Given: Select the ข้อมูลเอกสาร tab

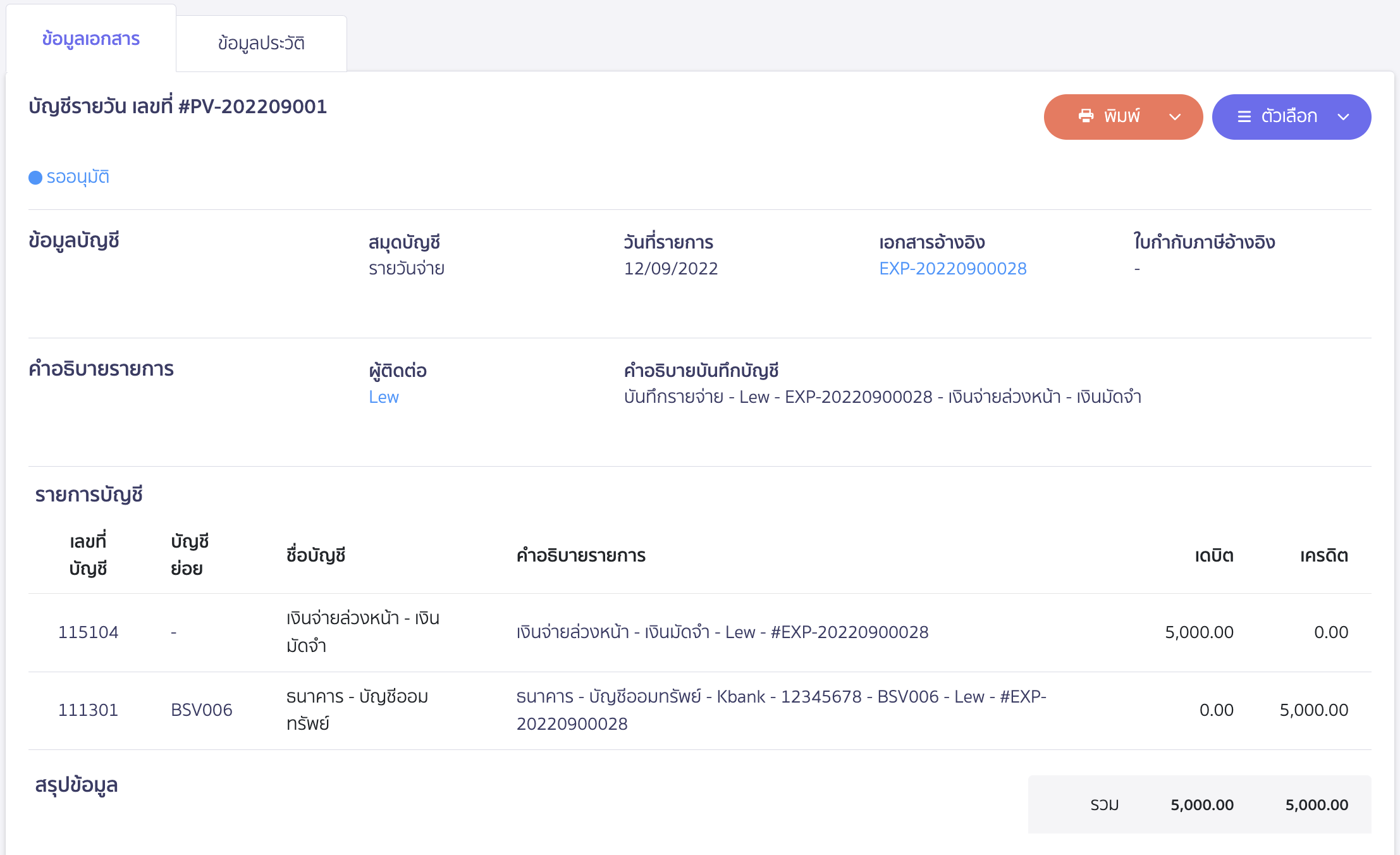Looking at the screenshot, I should (x=91, y=39).
